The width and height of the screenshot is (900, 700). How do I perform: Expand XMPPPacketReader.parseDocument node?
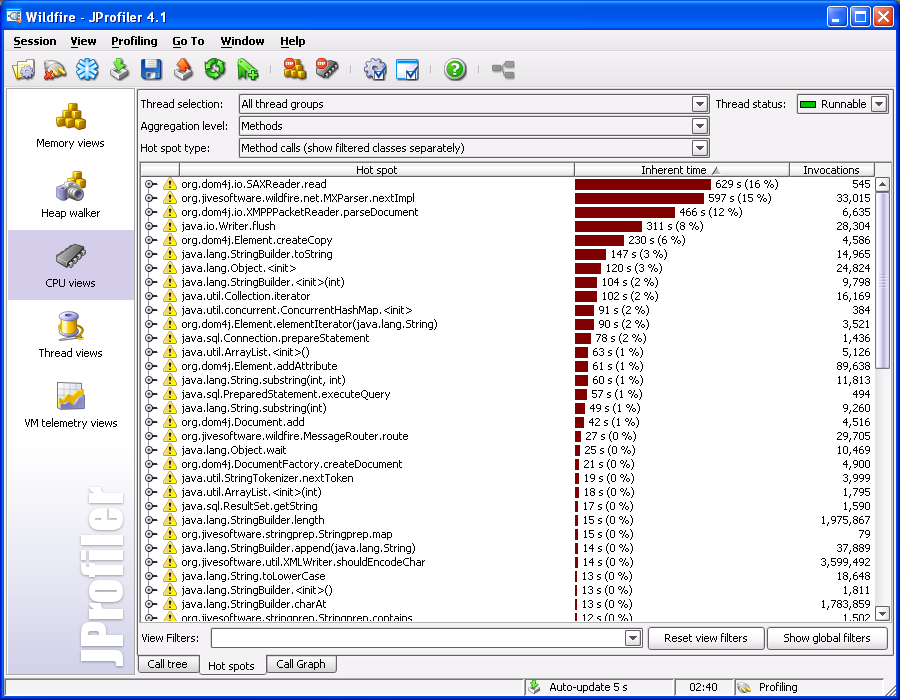[150, 212]
